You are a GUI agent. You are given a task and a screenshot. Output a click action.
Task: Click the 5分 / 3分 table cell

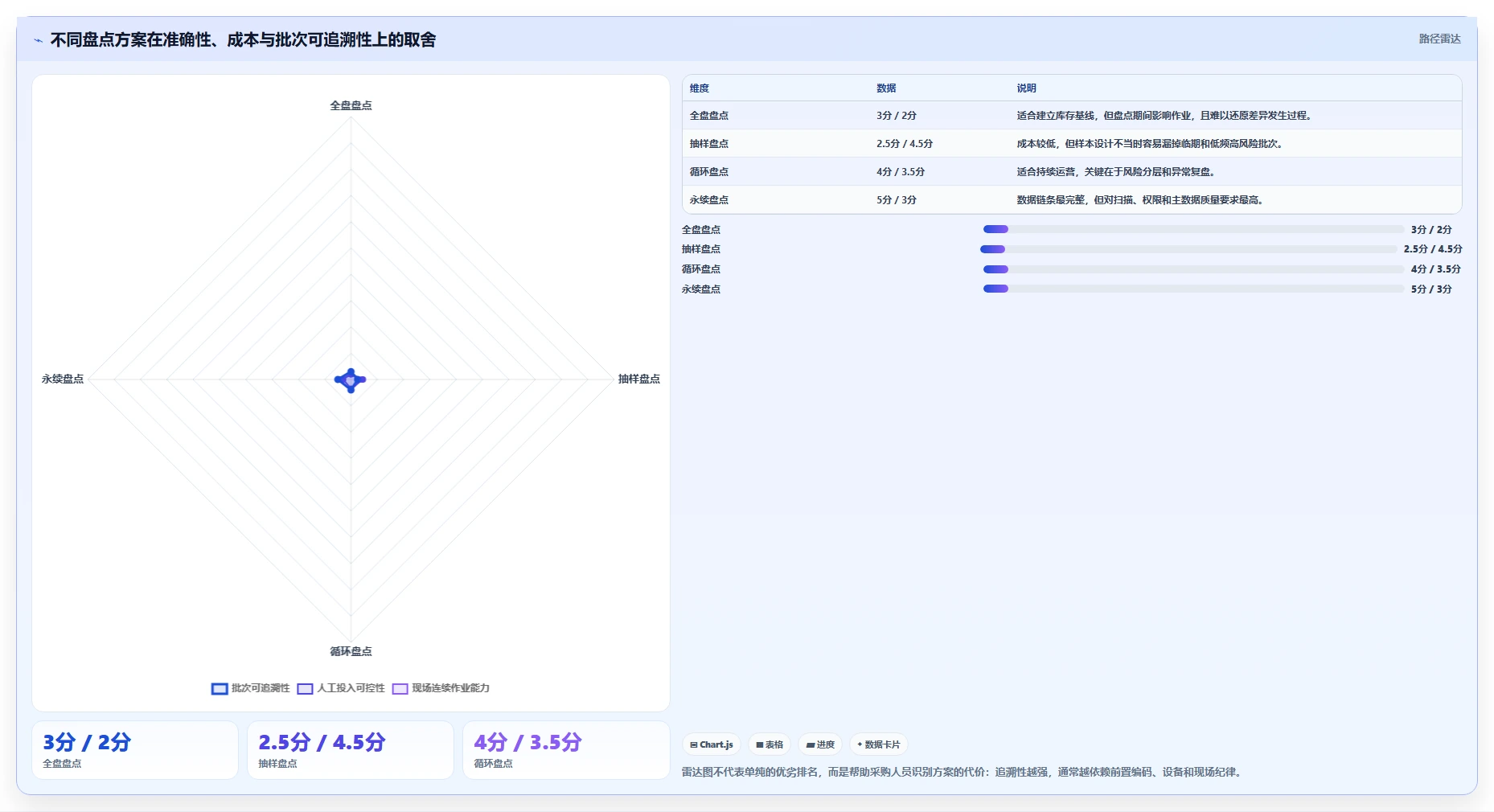coord(897,200)
